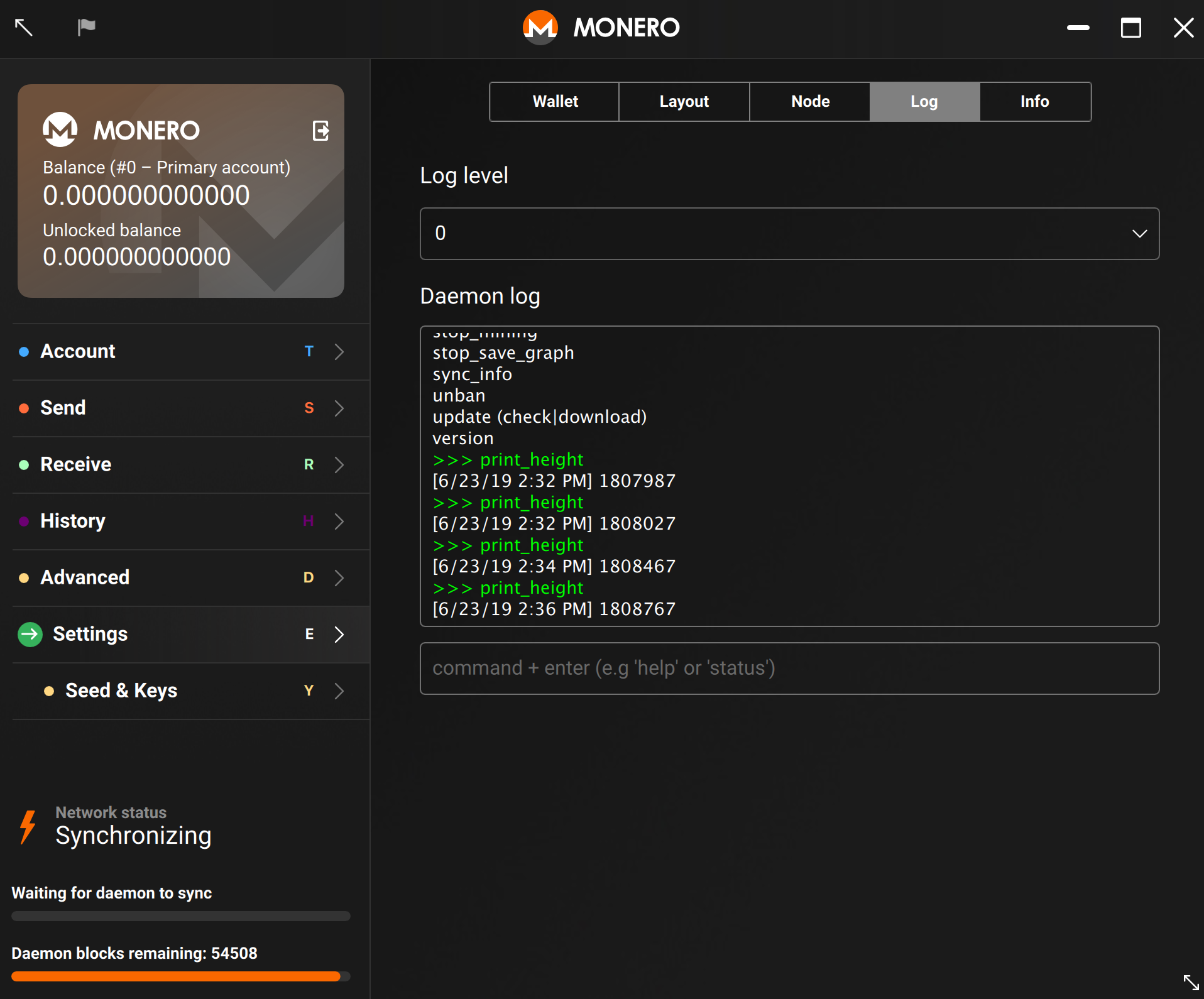Open the Wallet settings tab

coord(555,102)
